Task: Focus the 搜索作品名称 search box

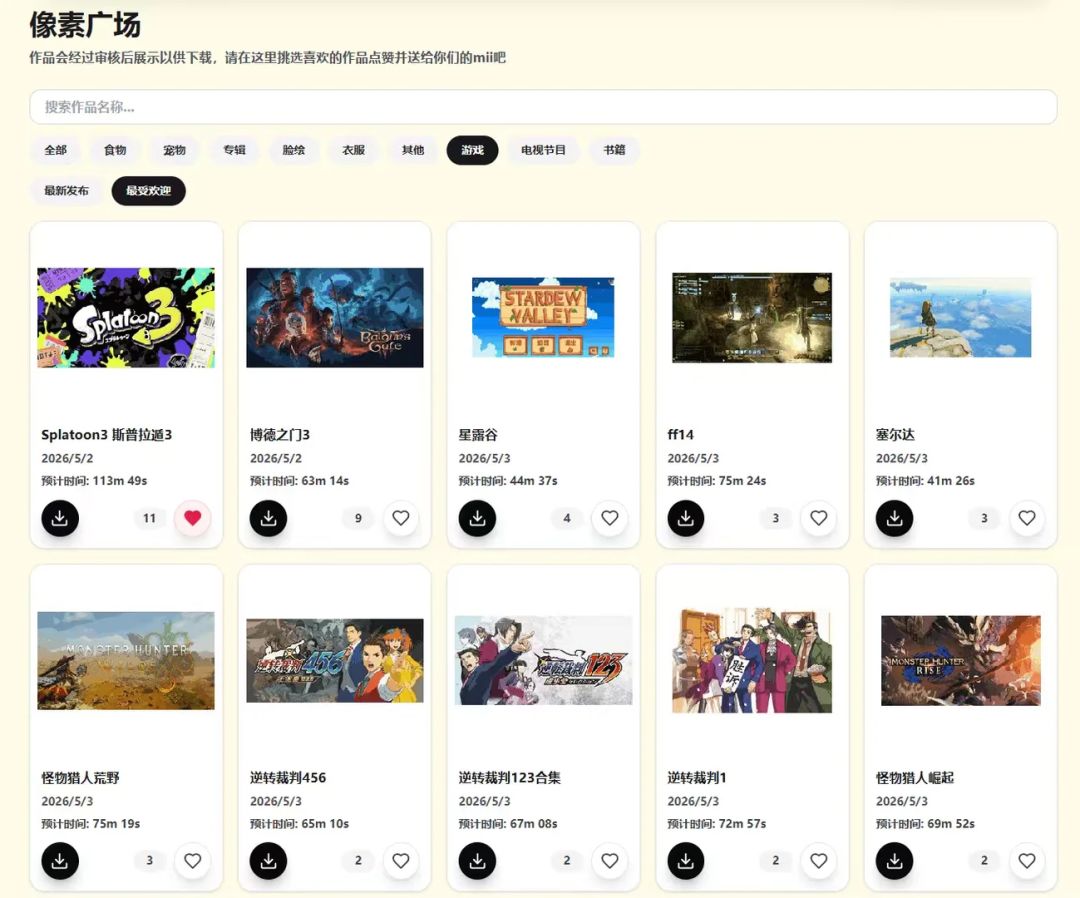Action: click(x=543, y=107)
